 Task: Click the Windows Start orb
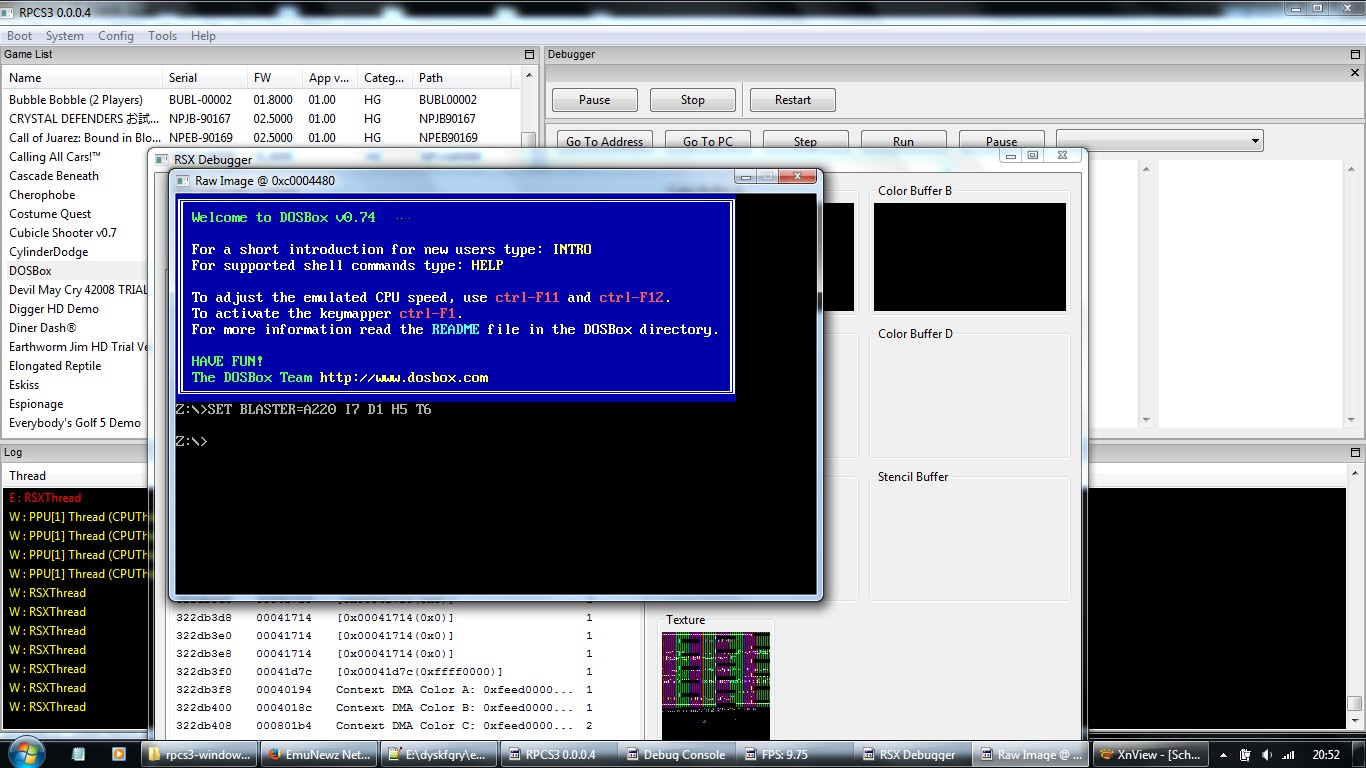24,752
